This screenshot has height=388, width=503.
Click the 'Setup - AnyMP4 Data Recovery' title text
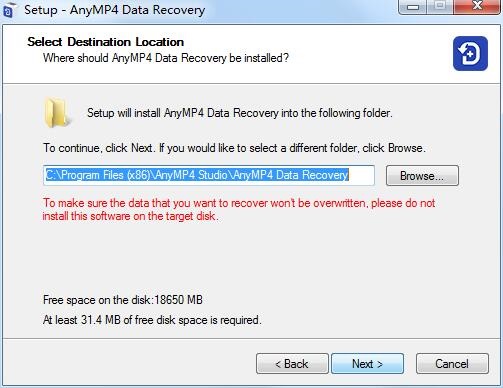(115, 10)
